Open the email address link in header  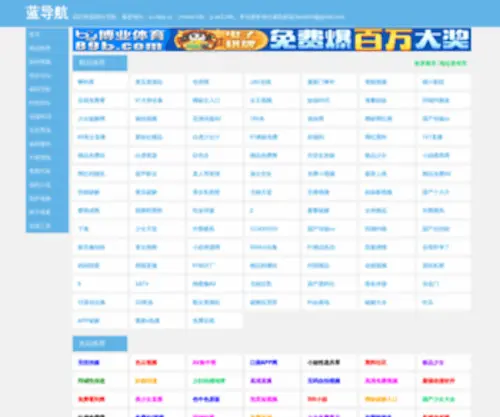tap(322, 17)
